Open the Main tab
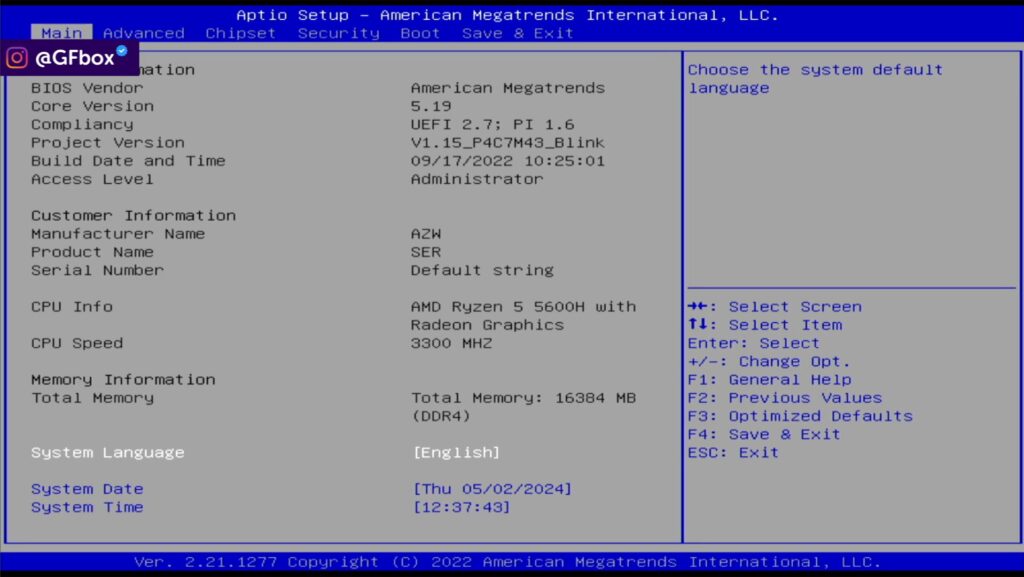The image size is (1024, 577). 61,33
